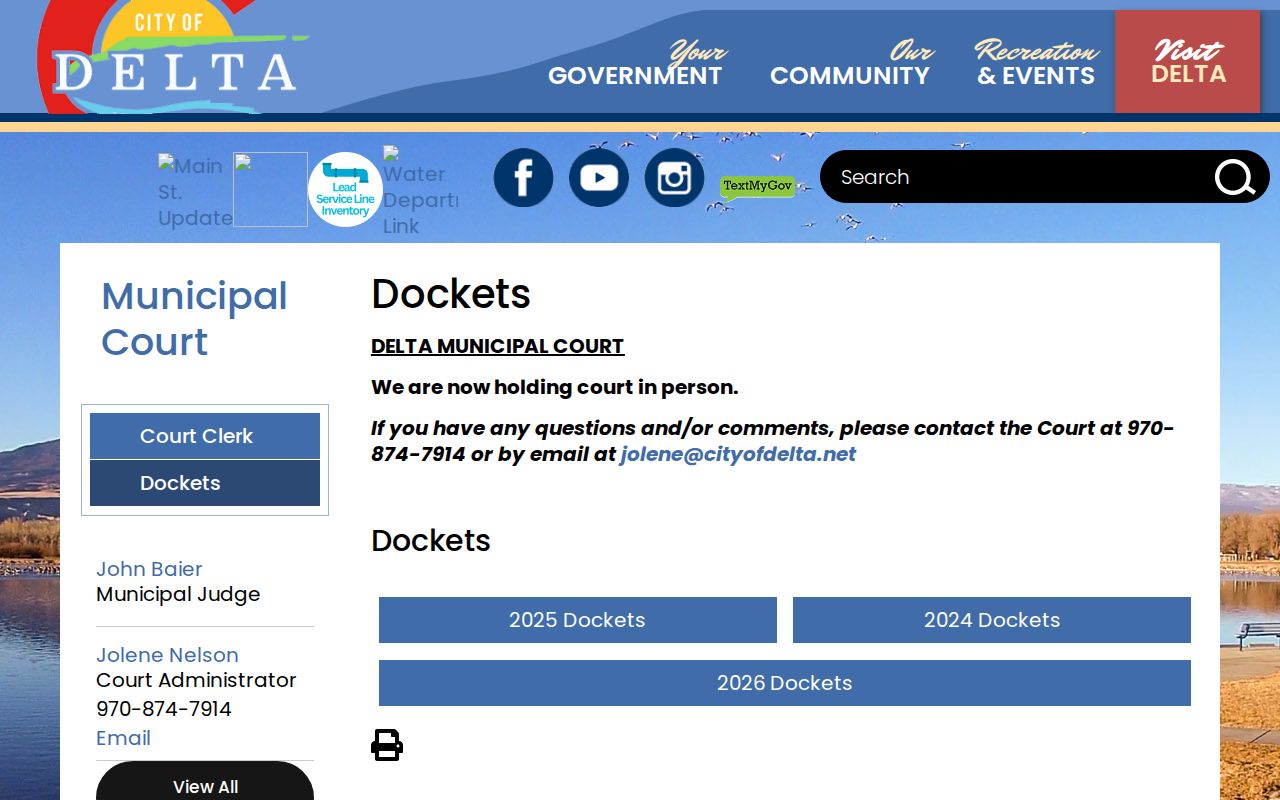Open the Your Government menu
The width and height of the screenshot is (1280, 800).
tap(635, 64)
